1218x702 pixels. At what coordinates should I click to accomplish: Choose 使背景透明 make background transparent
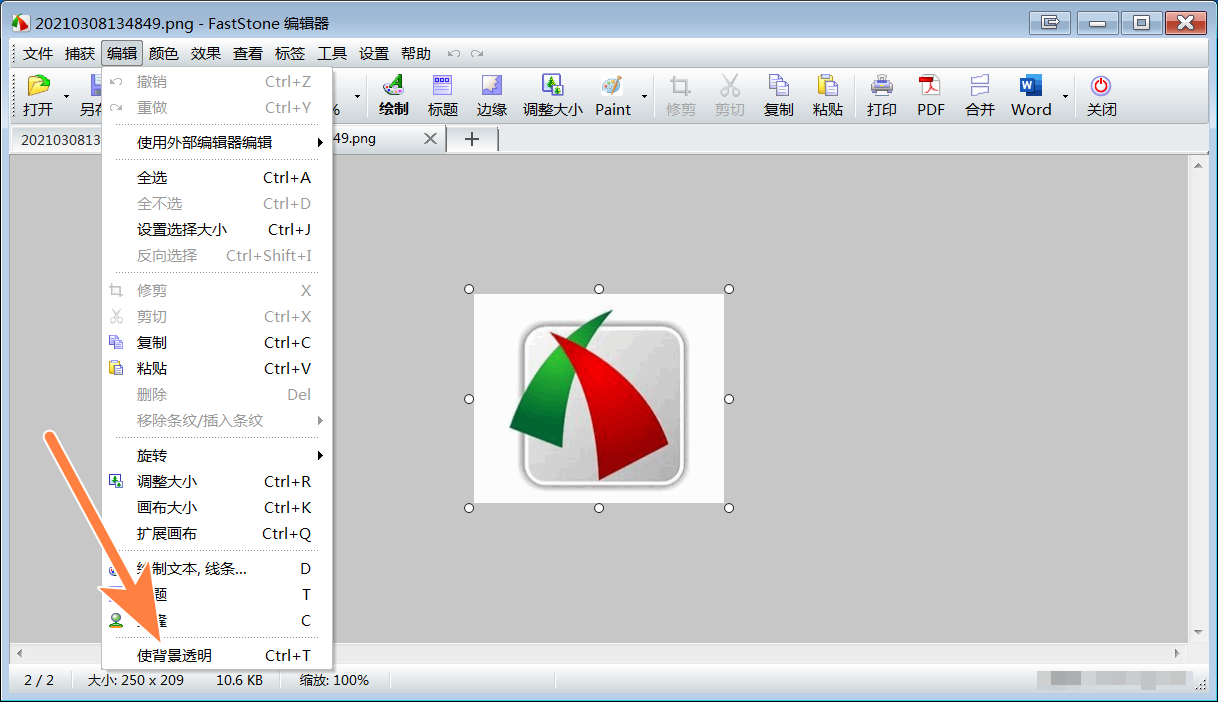pyautogui.click(x=217, y=656)
